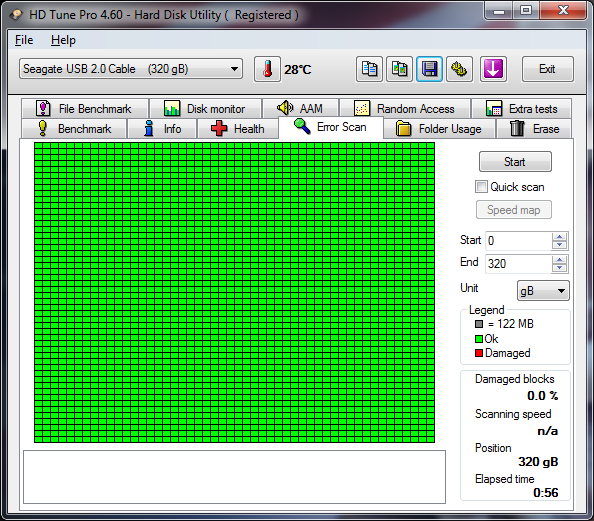Image resolution: width=594 pixels, height=521 pixels.
Task: Open the Seagate USB drive dropdown
Action: coord(131,69)
